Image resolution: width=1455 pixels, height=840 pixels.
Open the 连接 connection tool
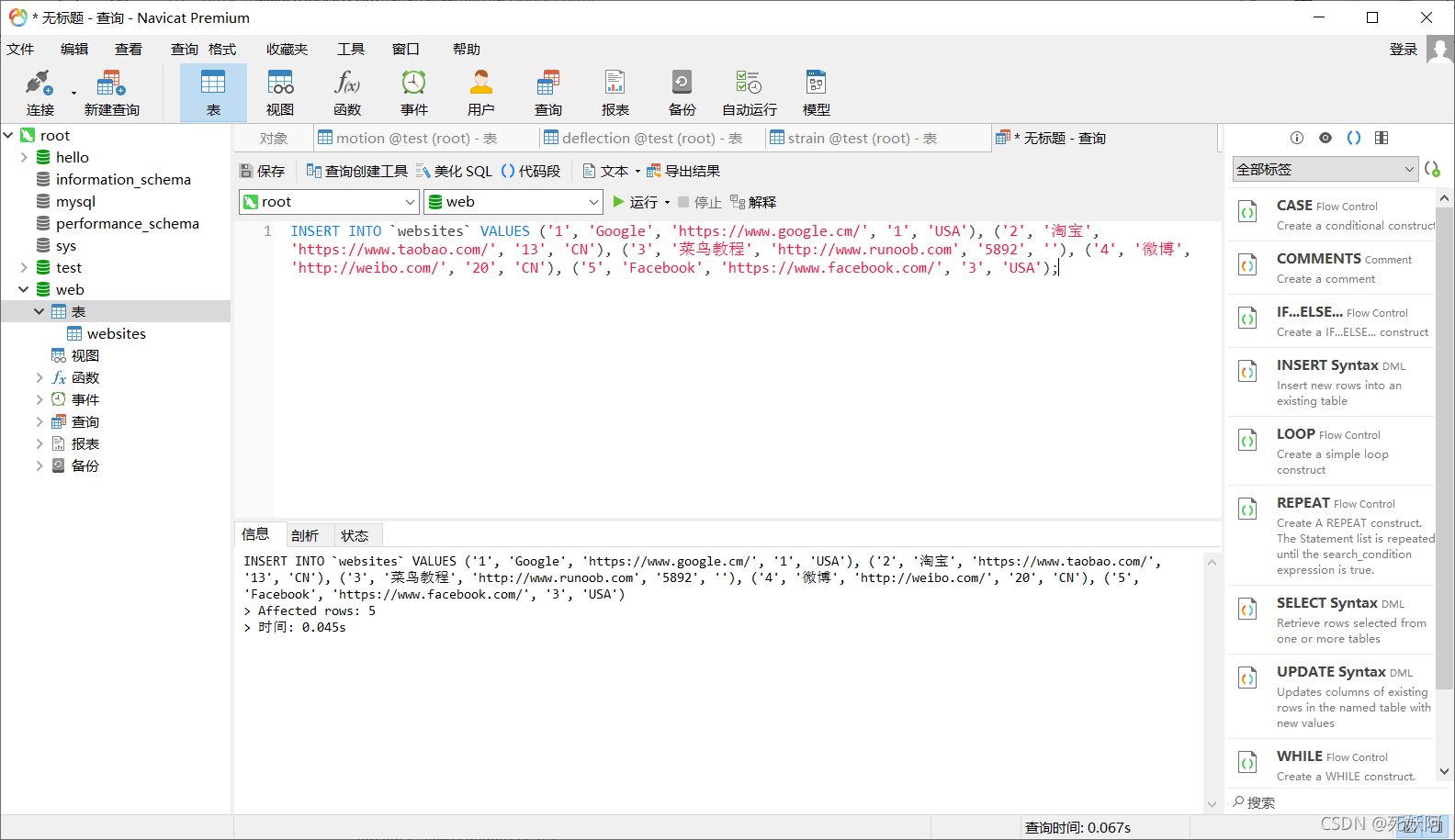click(39, 93)
